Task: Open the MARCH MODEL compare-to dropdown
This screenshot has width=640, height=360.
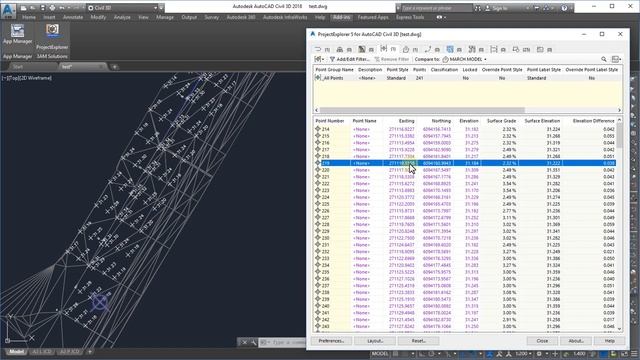Action: [465, 60]
